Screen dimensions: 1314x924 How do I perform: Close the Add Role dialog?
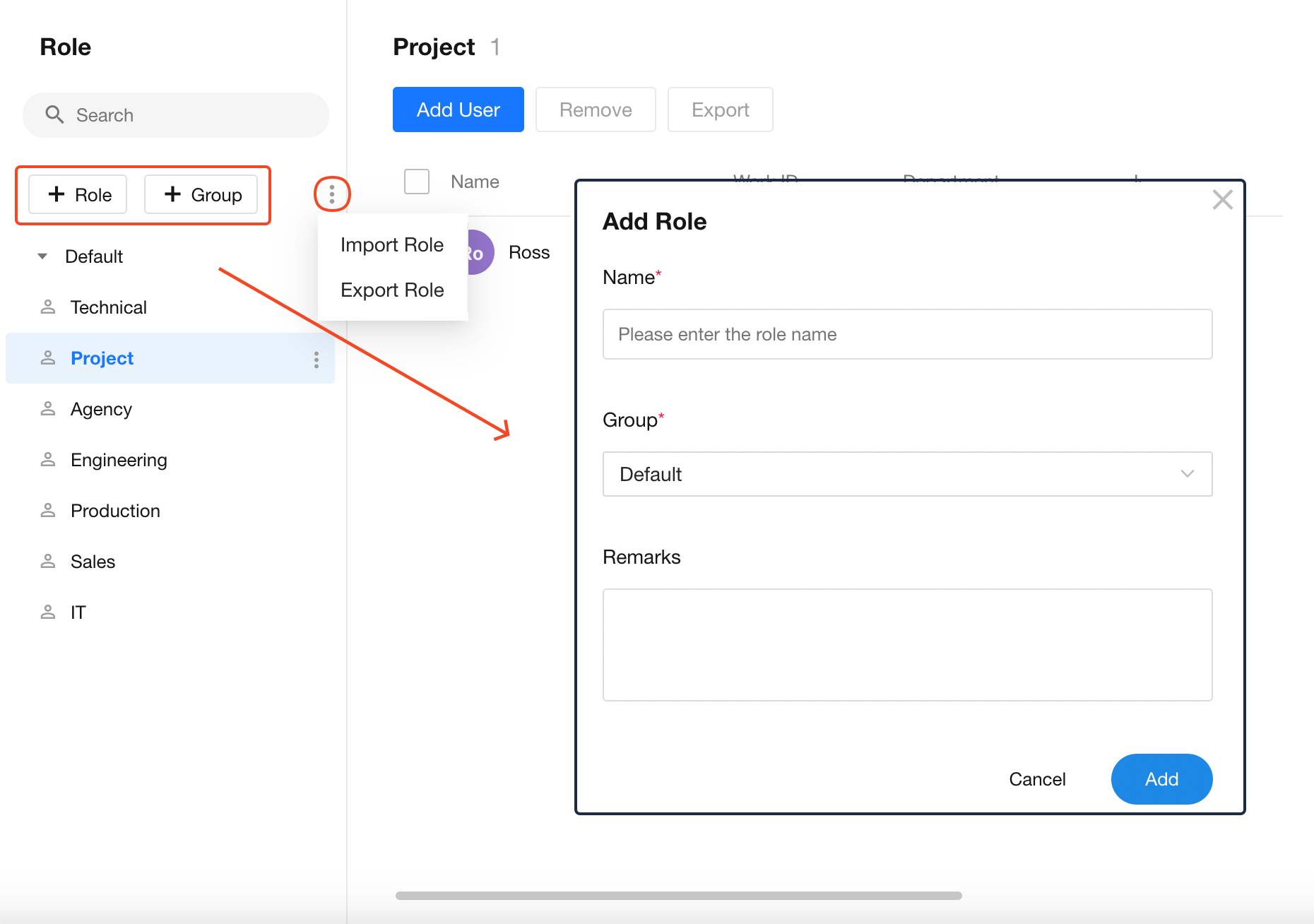1222,200
